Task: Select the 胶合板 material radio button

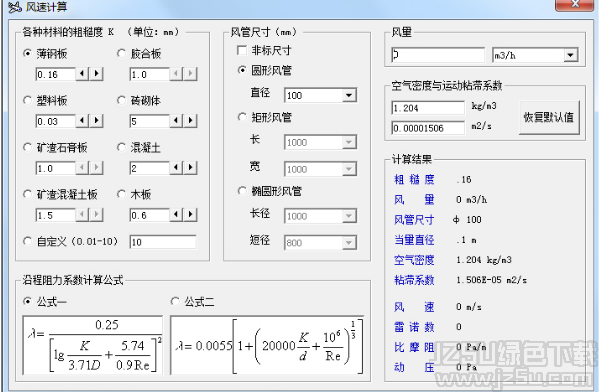Action: point(121,53)
